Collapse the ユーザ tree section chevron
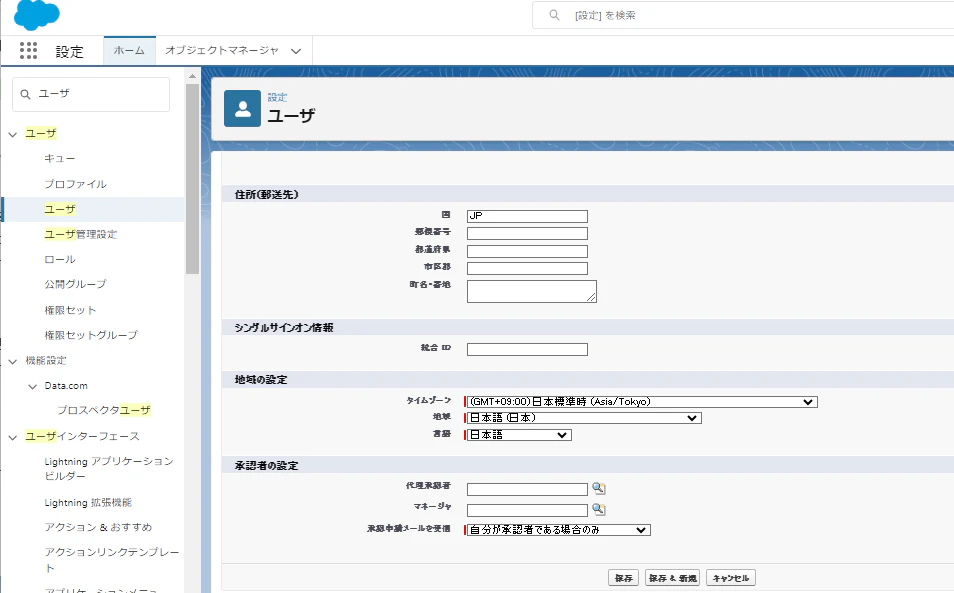The width and height of the screenshot is (954, 593). [13, 134]
